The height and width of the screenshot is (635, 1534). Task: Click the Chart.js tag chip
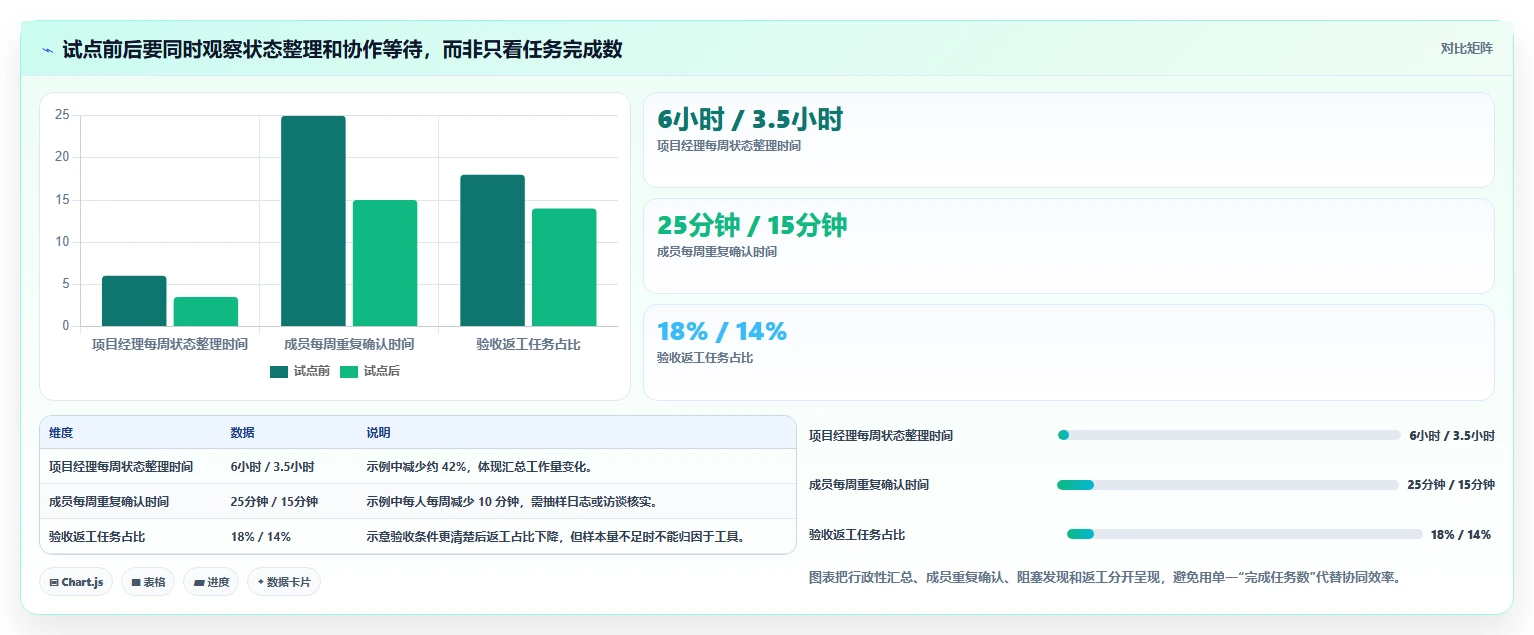click(76, 582)
